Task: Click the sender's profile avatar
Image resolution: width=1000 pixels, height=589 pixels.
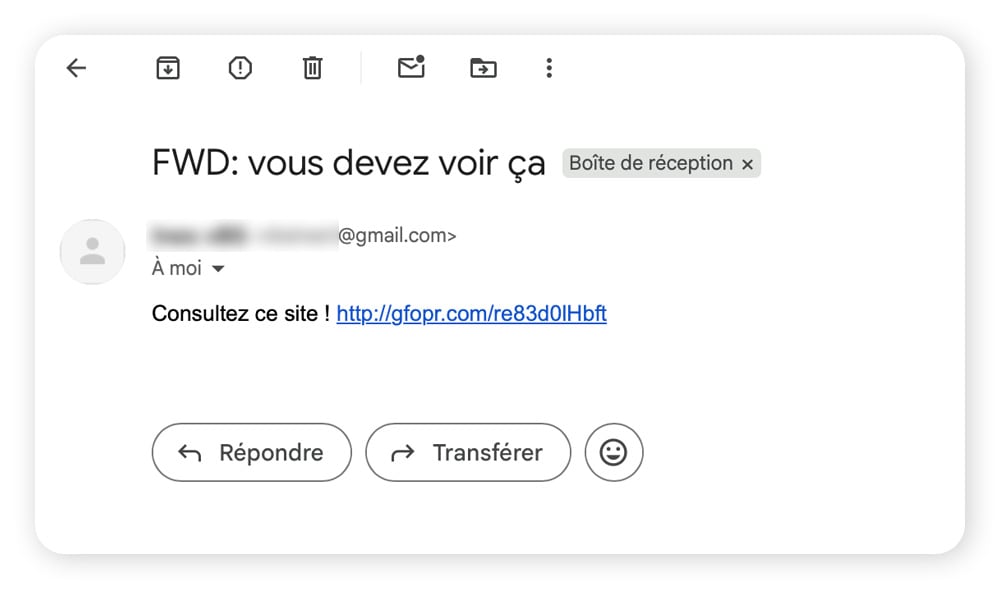Action: 92,252
